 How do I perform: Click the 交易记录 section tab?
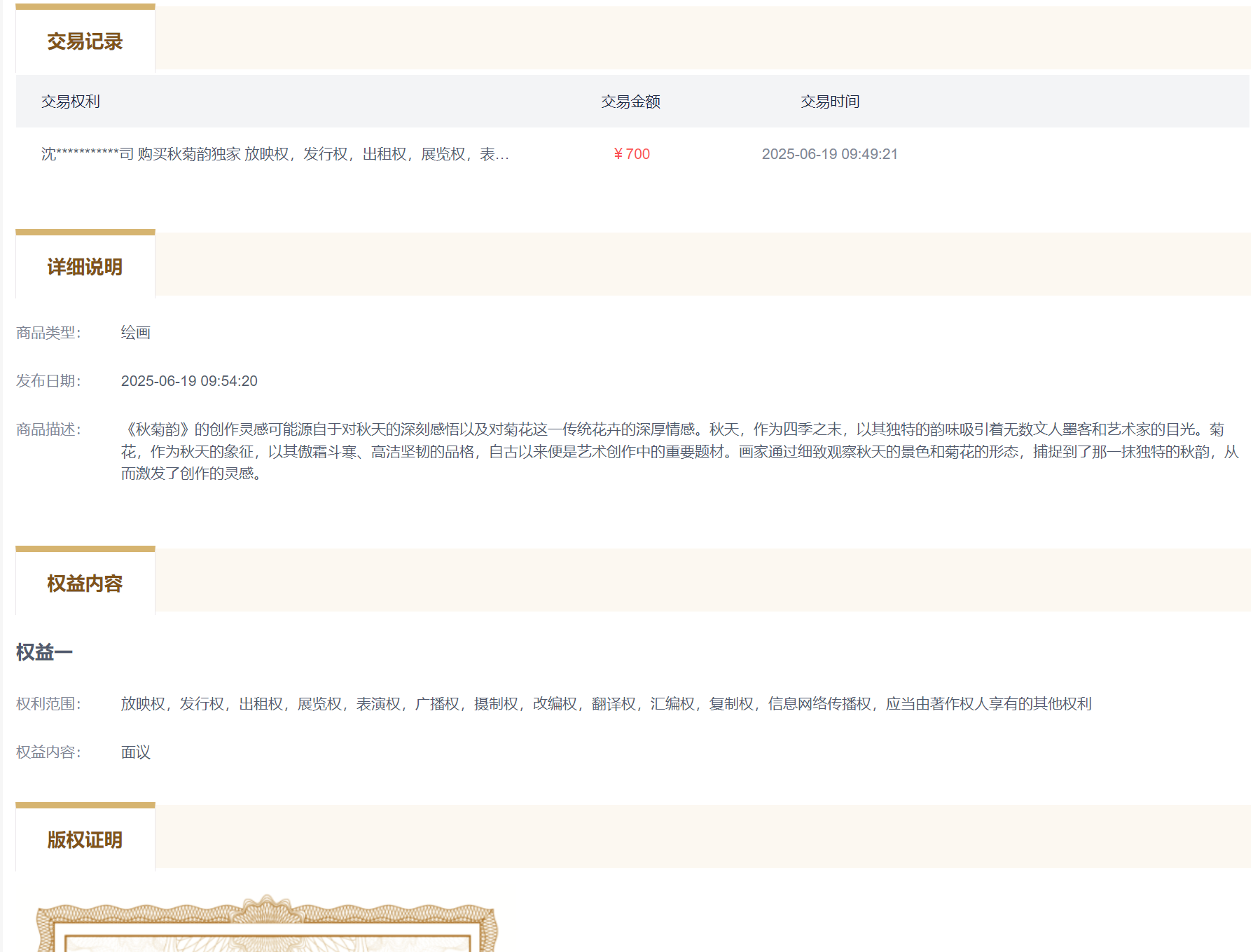[x=85, y=41]
